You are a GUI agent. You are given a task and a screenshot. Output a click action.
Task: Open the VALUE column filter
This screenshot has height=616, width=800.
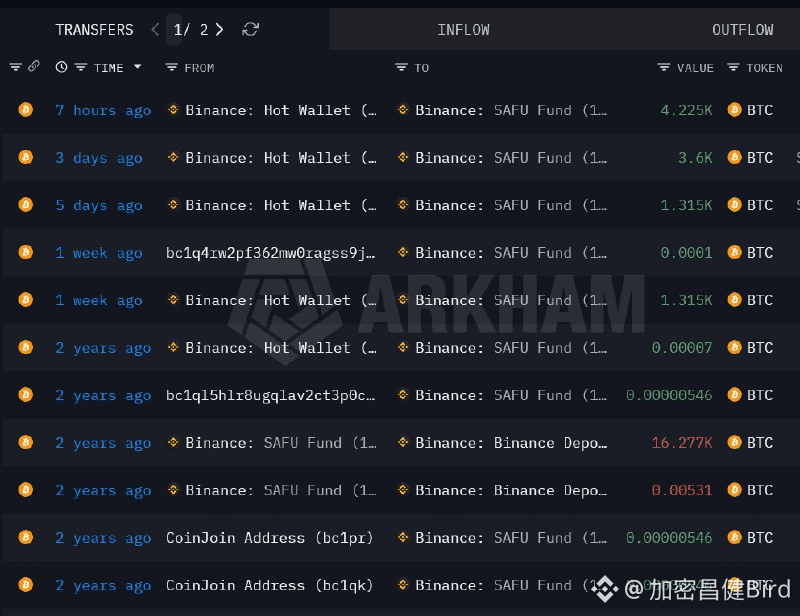tap(663, 67)
